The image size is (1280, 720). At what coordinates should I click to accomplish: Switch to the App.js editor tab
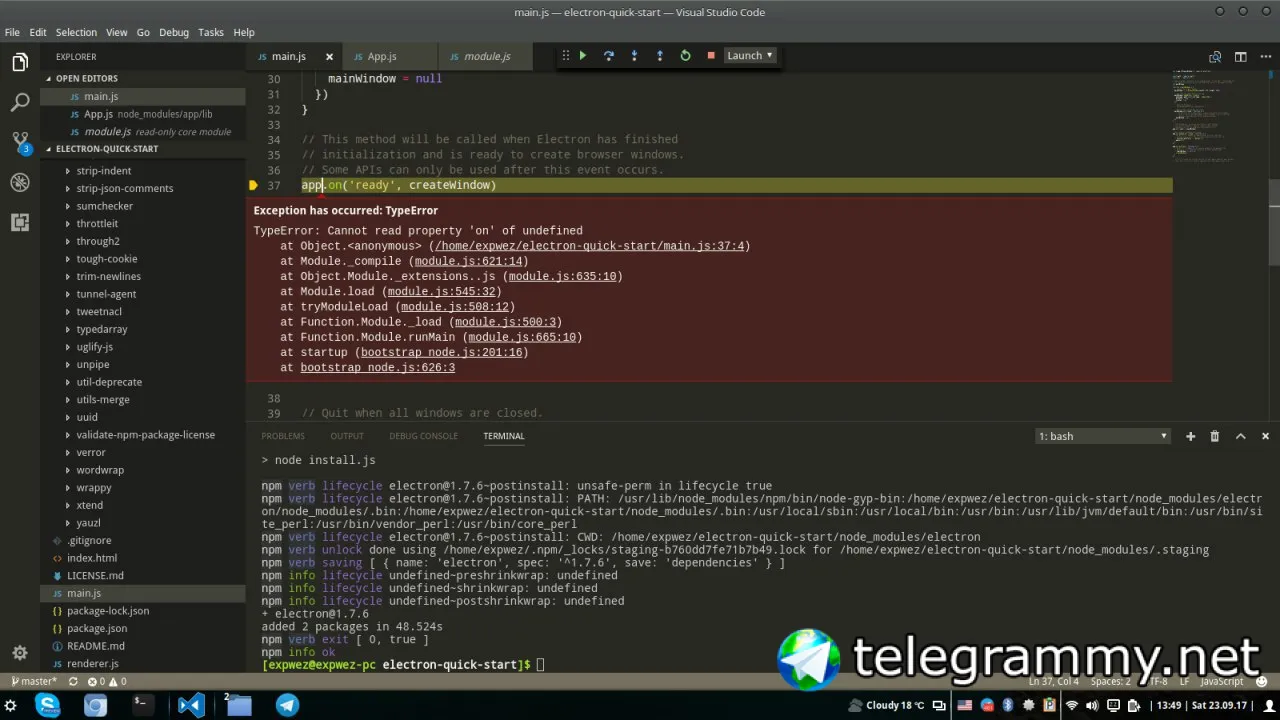point(382,57)
